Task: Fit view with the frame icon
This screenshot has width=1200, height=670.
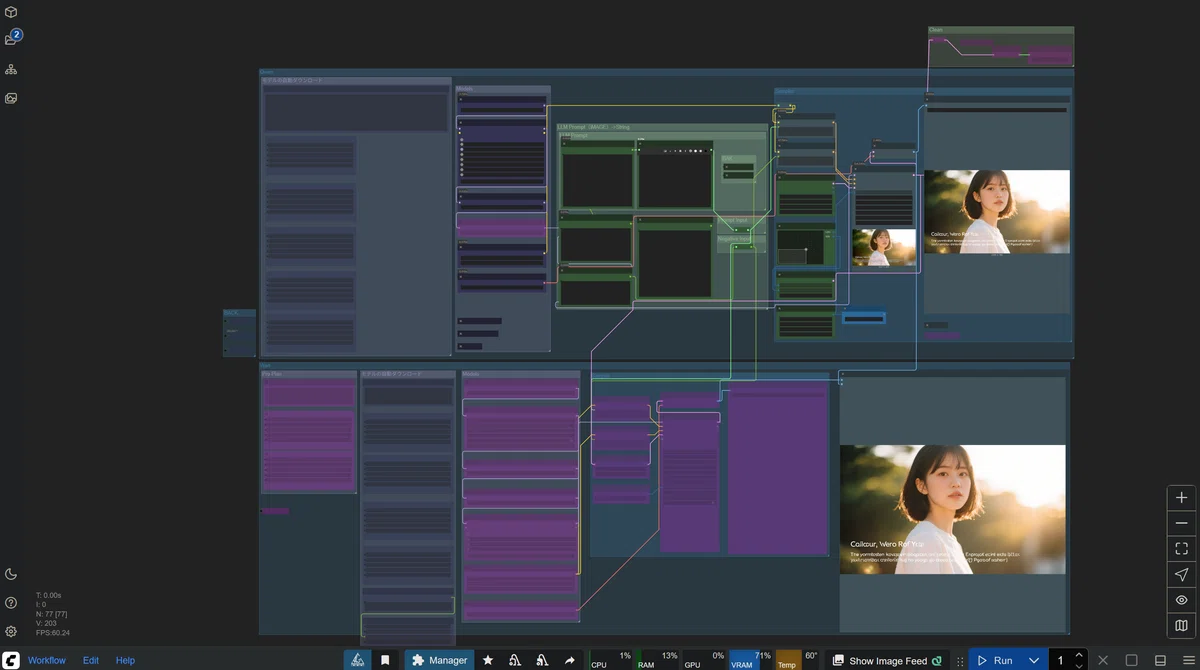Action: coord(1181,548)
